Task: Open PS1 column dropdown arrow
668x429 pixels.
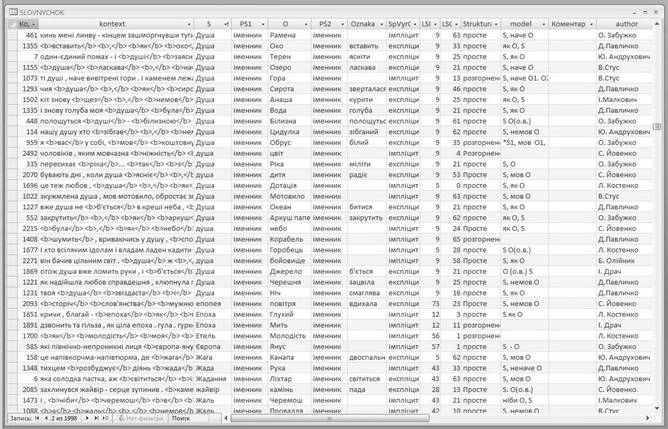Action: click(263, 24)
